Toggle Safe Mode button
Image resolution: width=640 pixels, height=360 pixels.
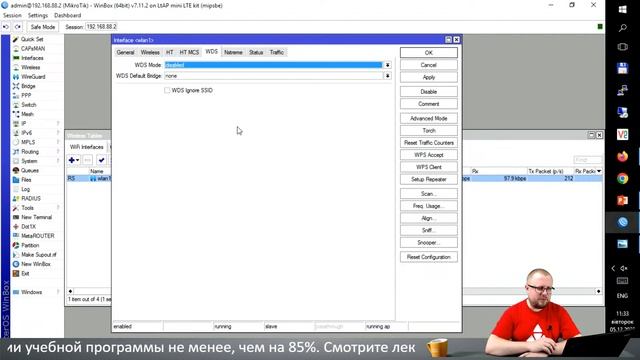tap(42, 27)
